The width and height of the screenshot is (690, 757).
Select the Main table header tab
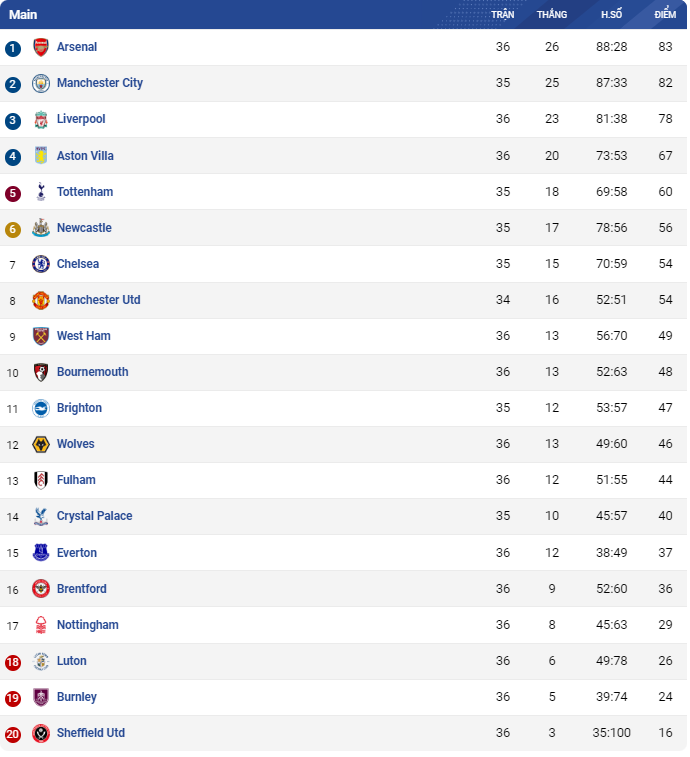[x=23, y=14]
